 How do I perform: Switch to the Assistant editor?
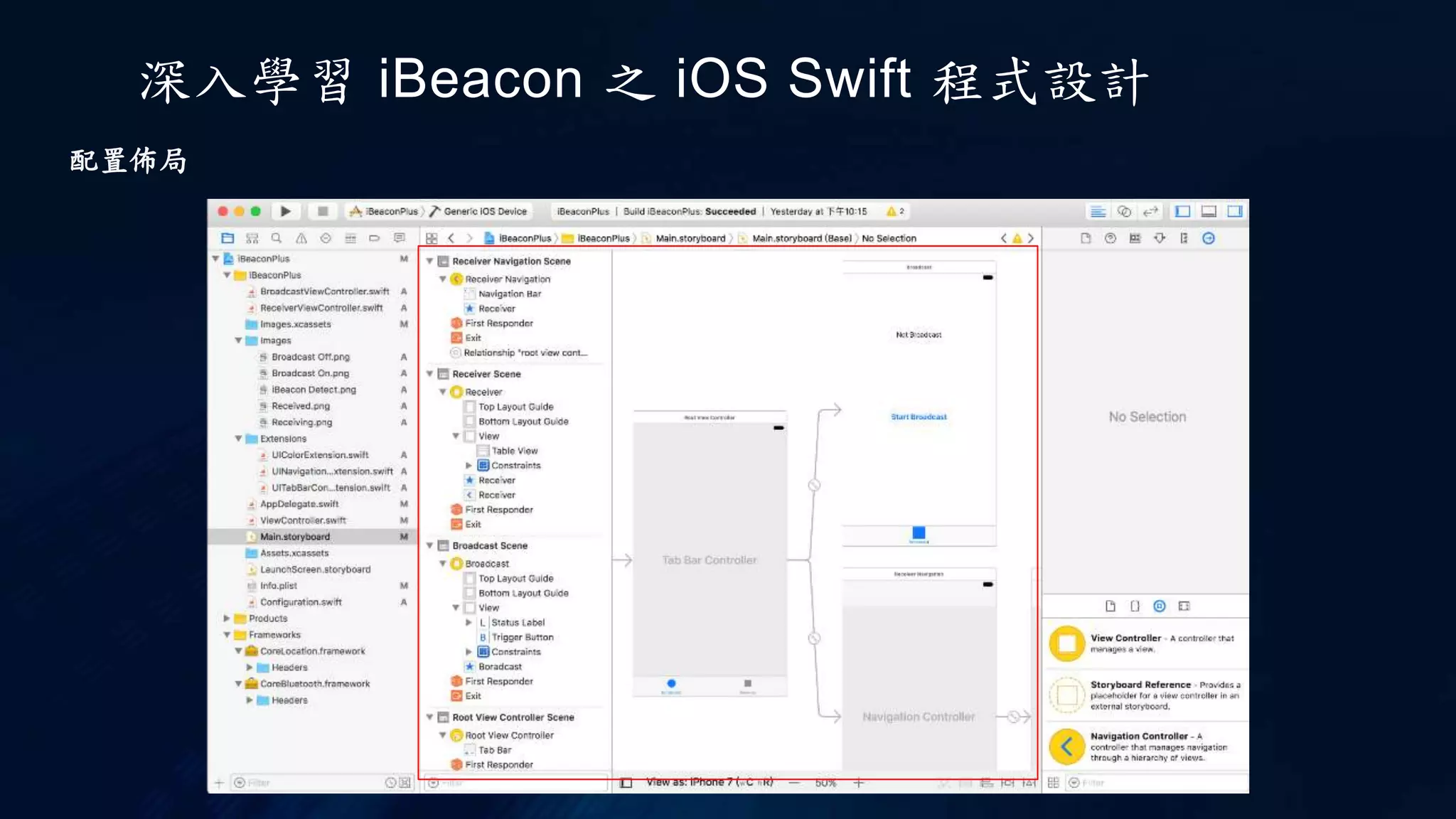point(1124,211)
